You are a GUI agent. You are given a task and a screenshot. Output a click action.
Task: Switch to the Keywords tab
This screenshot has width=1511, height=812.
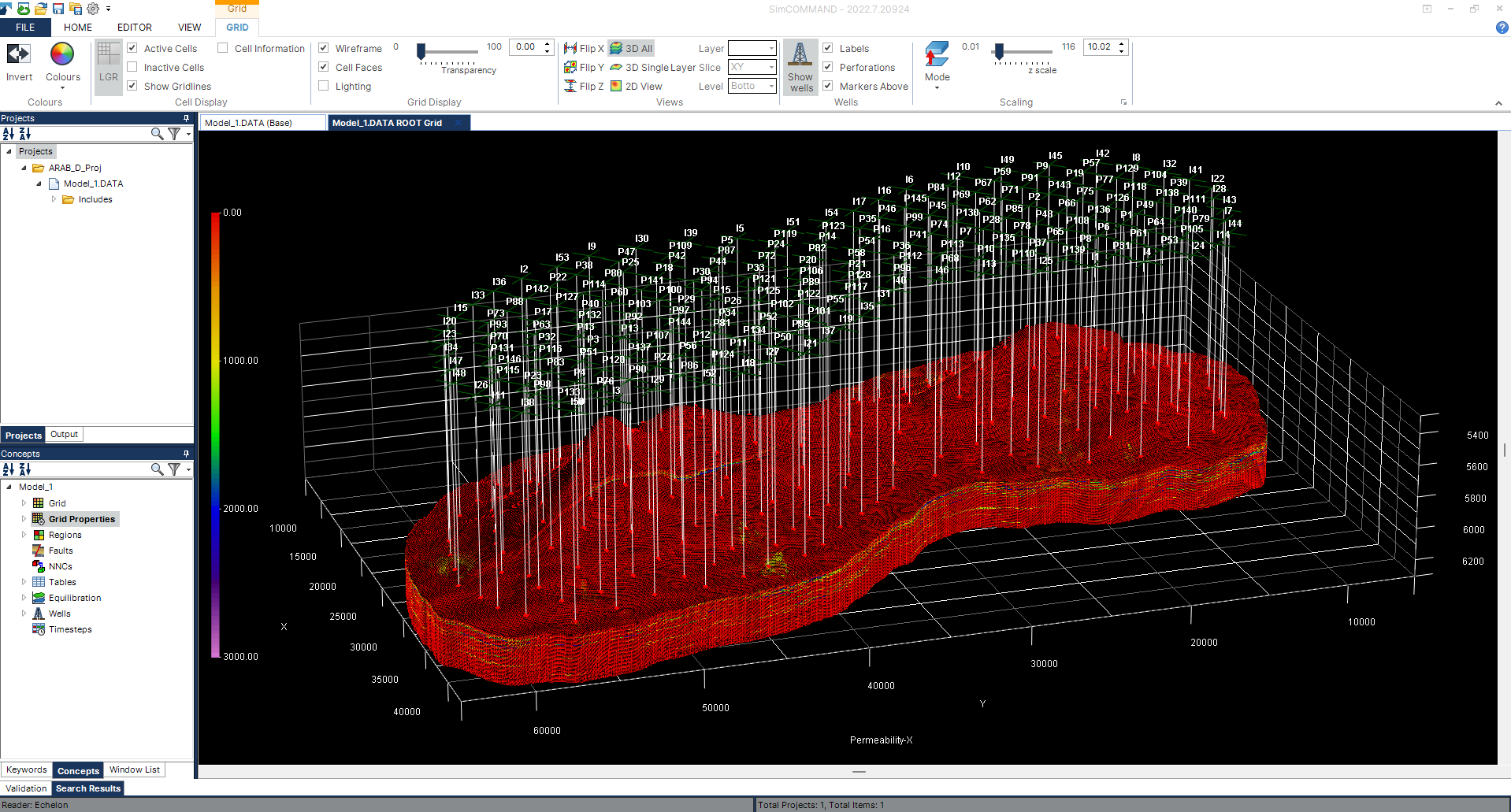(27, 770)
